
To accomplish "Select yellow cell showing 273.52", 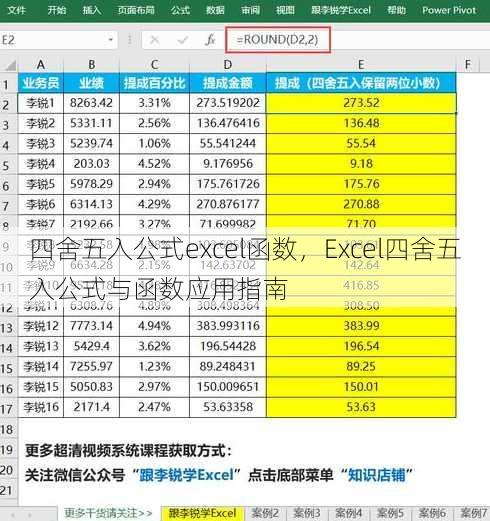I will (361, 103).
